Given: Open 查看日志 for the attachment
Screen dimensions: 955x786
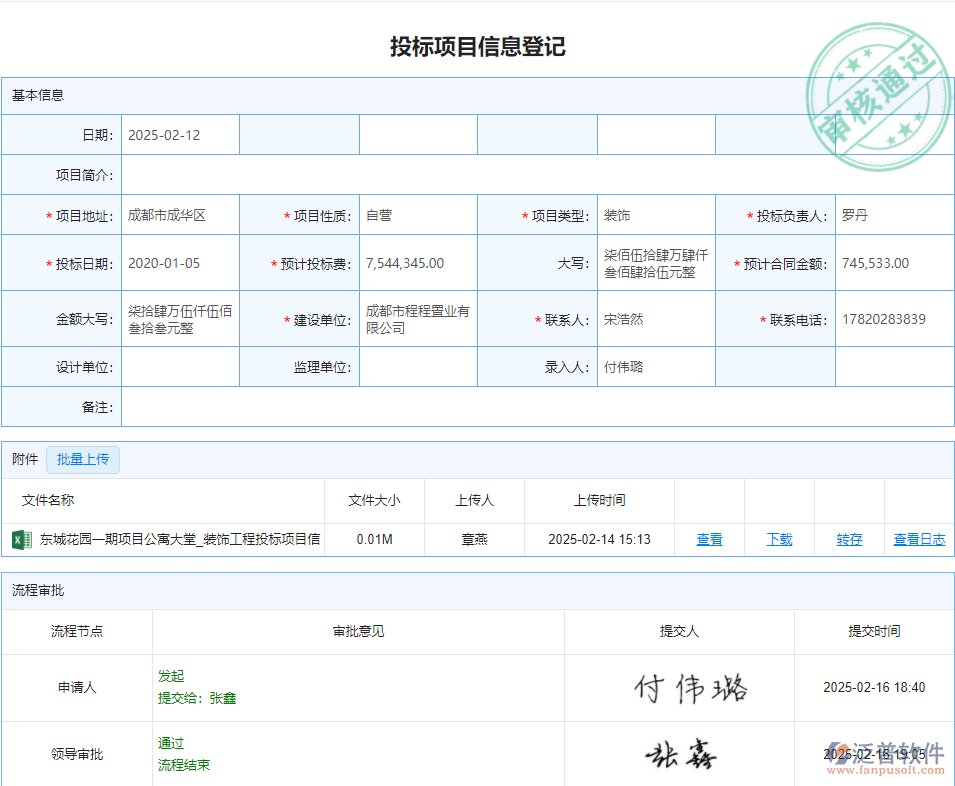Looking at the screenshot, I should (x=919, y=539).
